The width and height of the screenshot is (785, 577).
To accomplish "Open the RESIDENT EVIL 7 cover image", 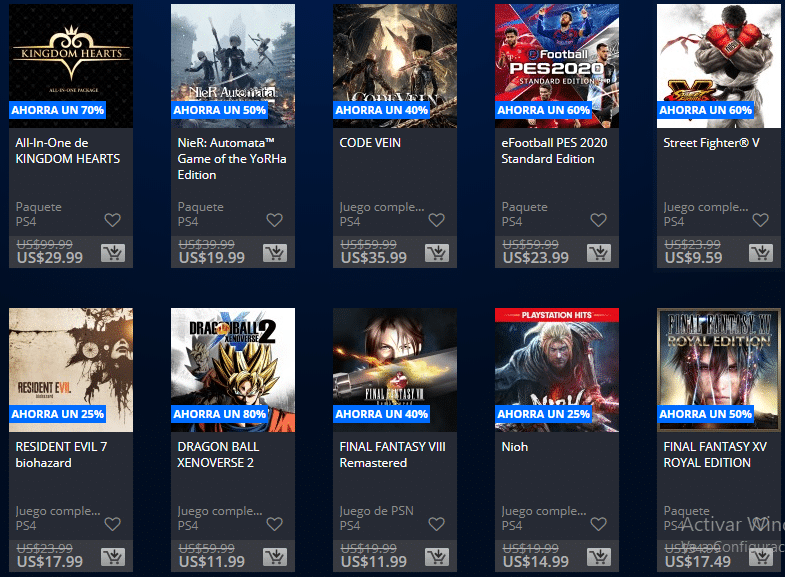I will tap(71, 370).
